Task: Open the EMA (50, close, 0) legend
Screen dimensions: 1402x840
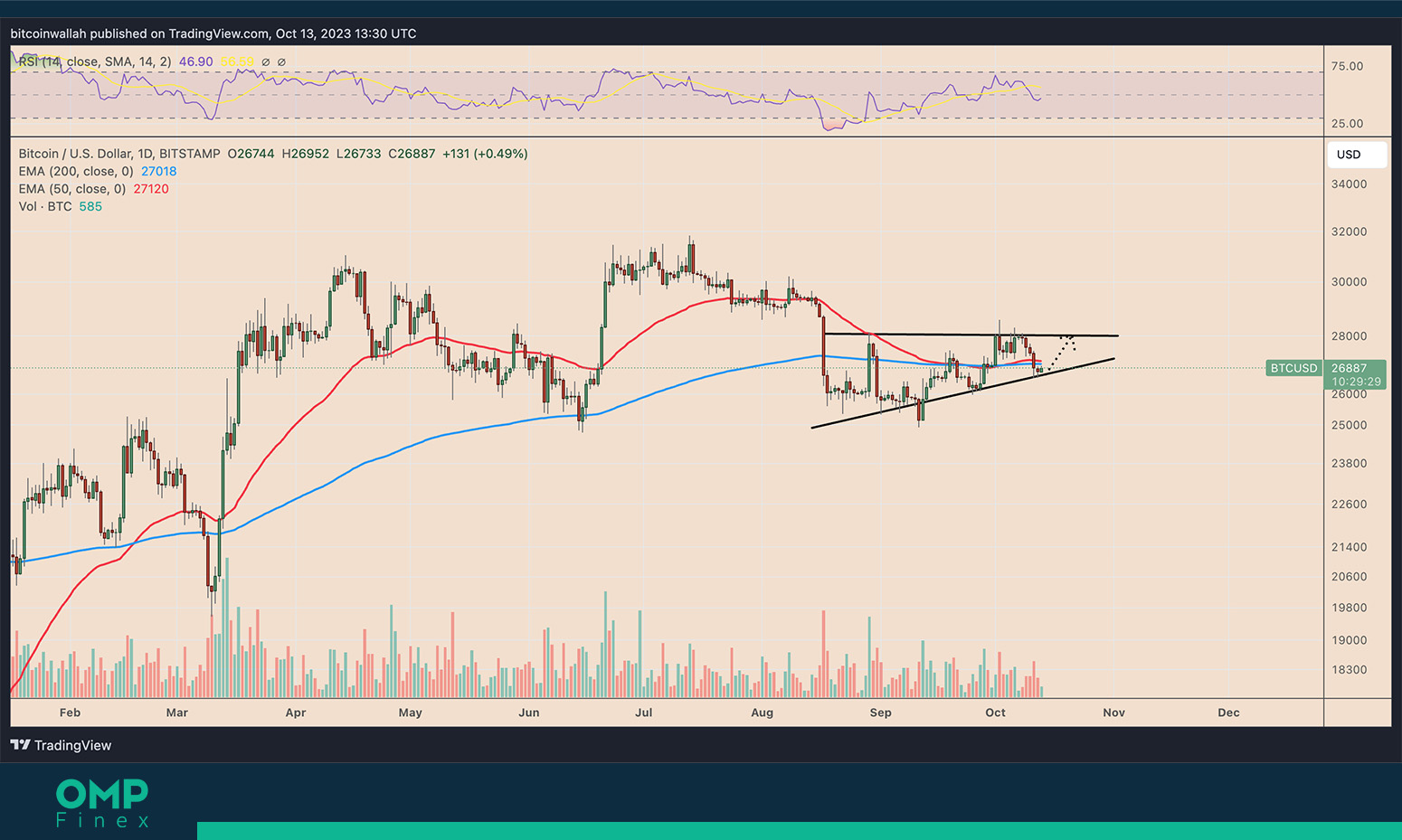Action: tap(72, 189)
